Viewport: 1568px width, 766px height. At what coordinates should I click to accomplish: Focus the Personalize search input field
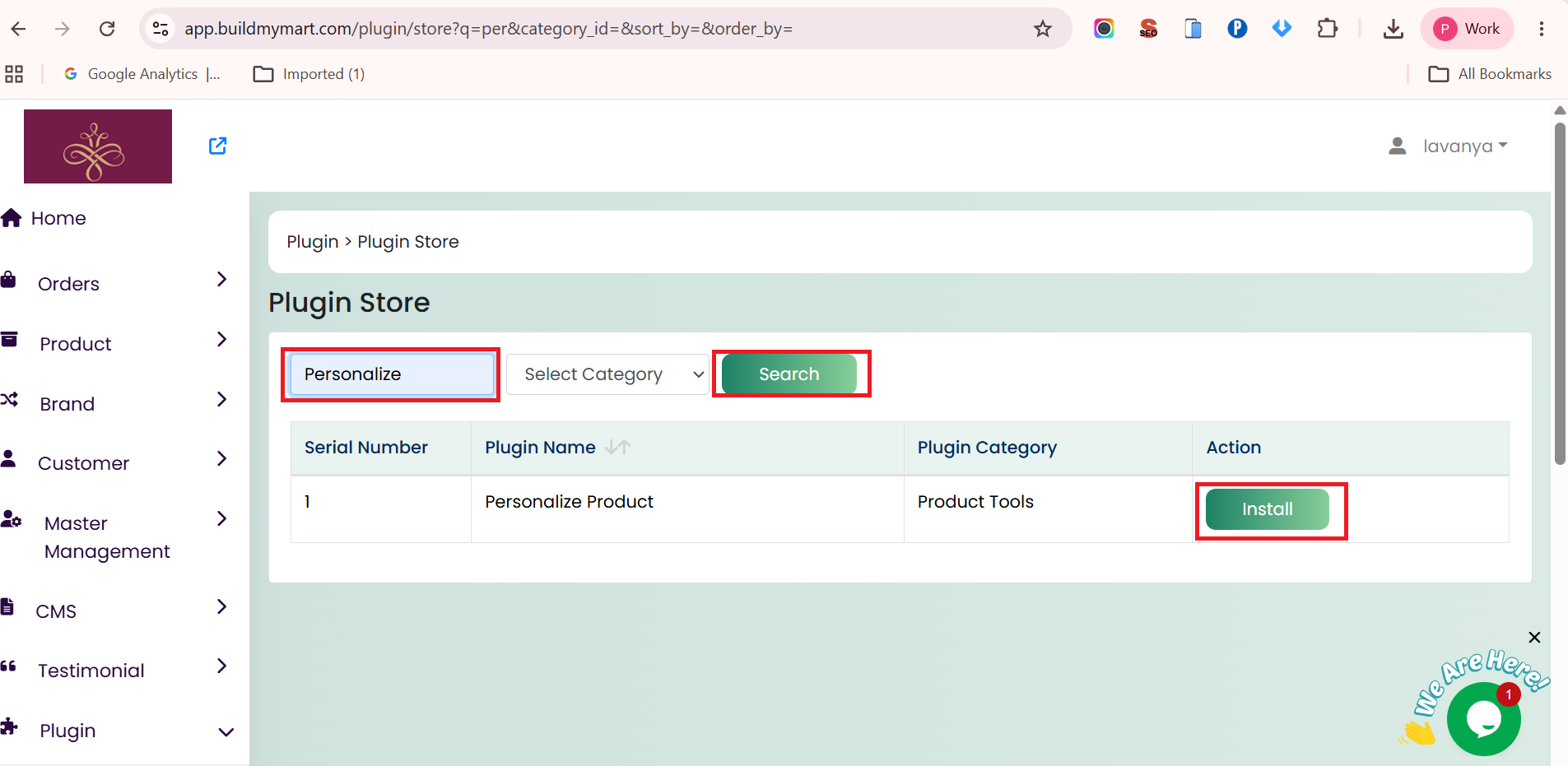(x=391, y=374)
